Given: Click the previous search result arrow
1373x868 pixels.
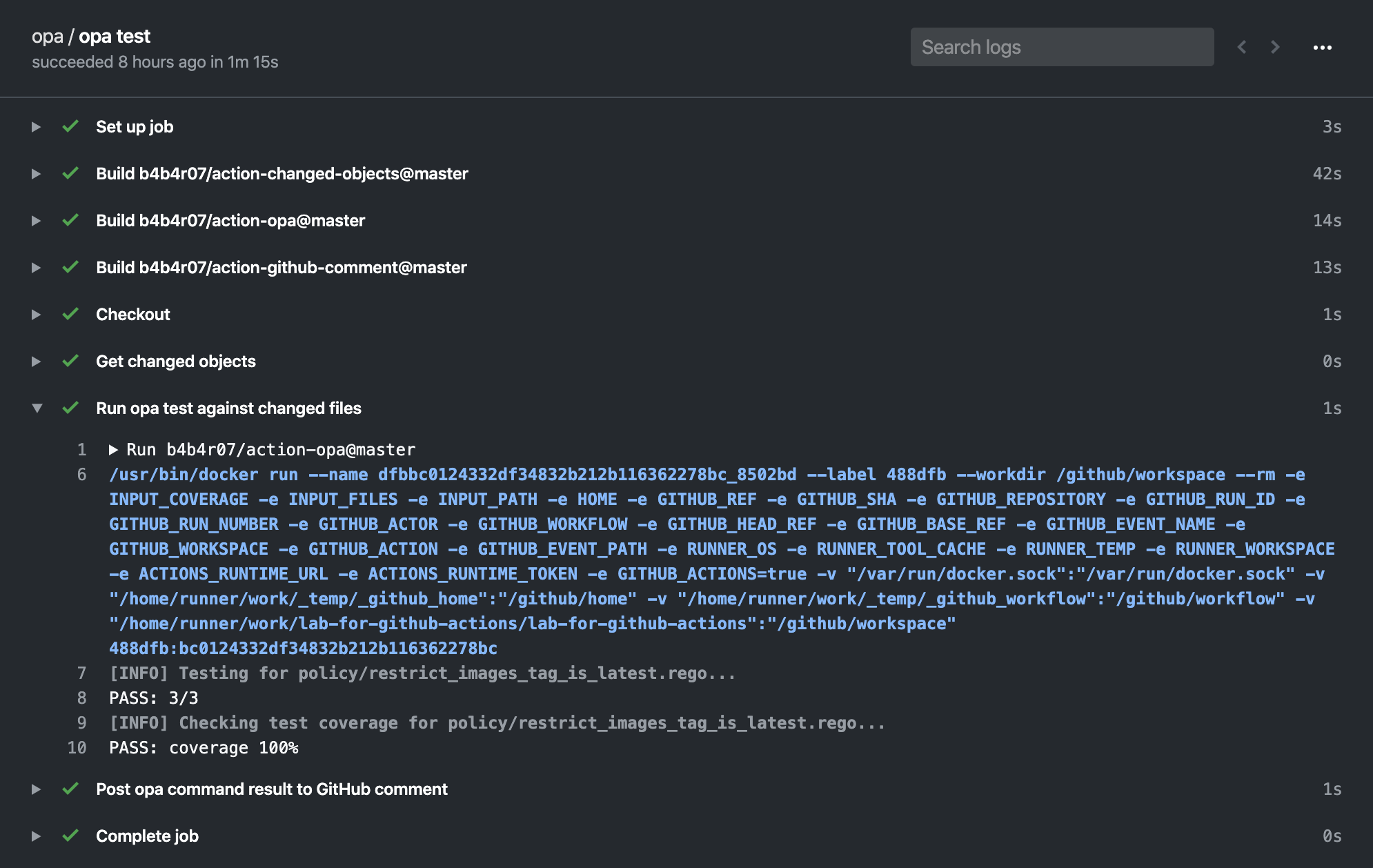Looking at the screenshot, I should 1242,47.
